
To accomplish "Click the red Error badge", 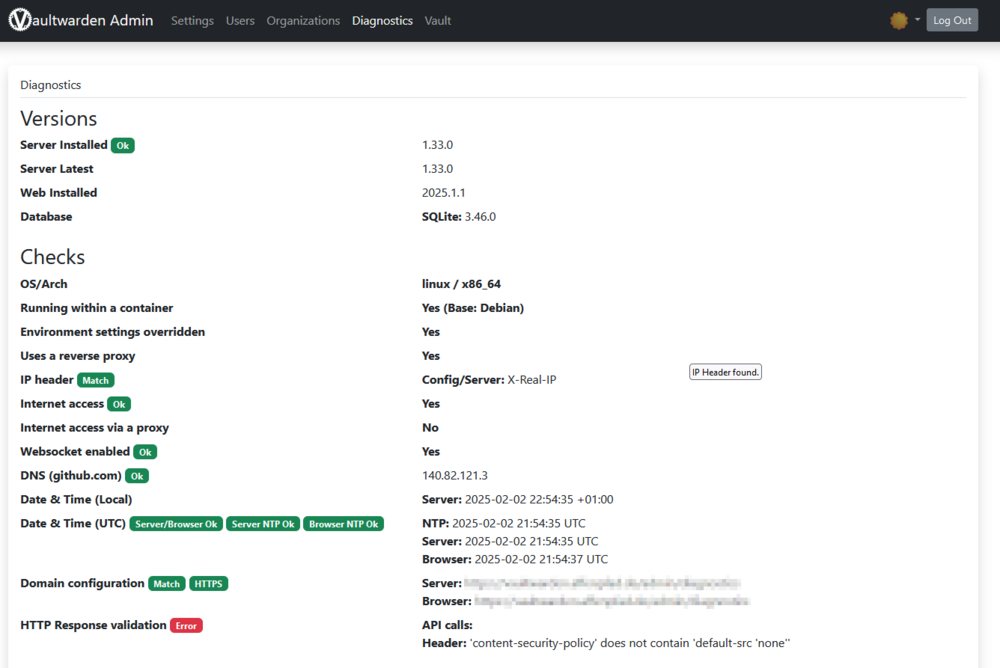I will coord(186,626).
